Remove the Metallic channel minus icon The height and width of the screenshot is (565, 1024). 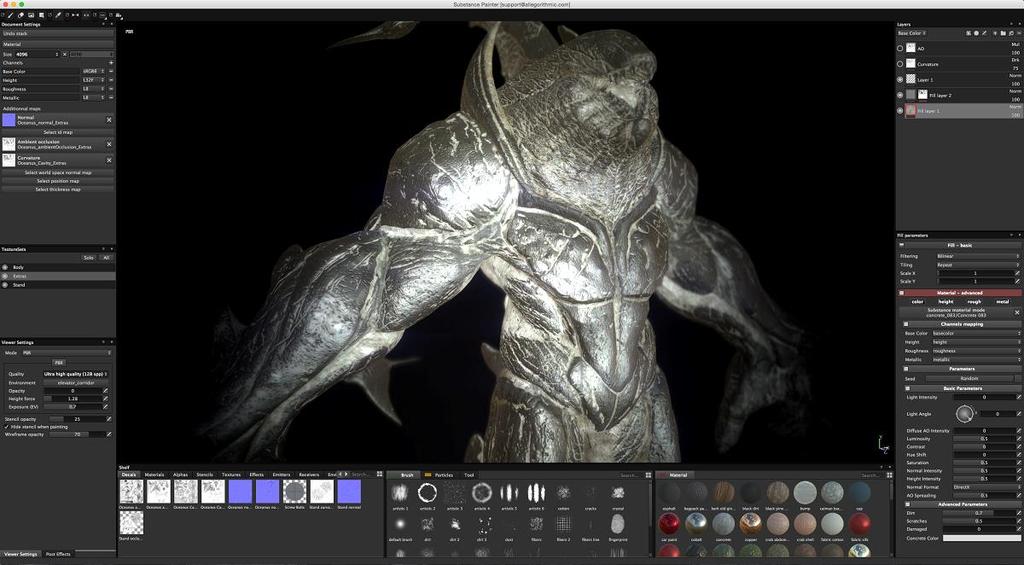(110, 97)
